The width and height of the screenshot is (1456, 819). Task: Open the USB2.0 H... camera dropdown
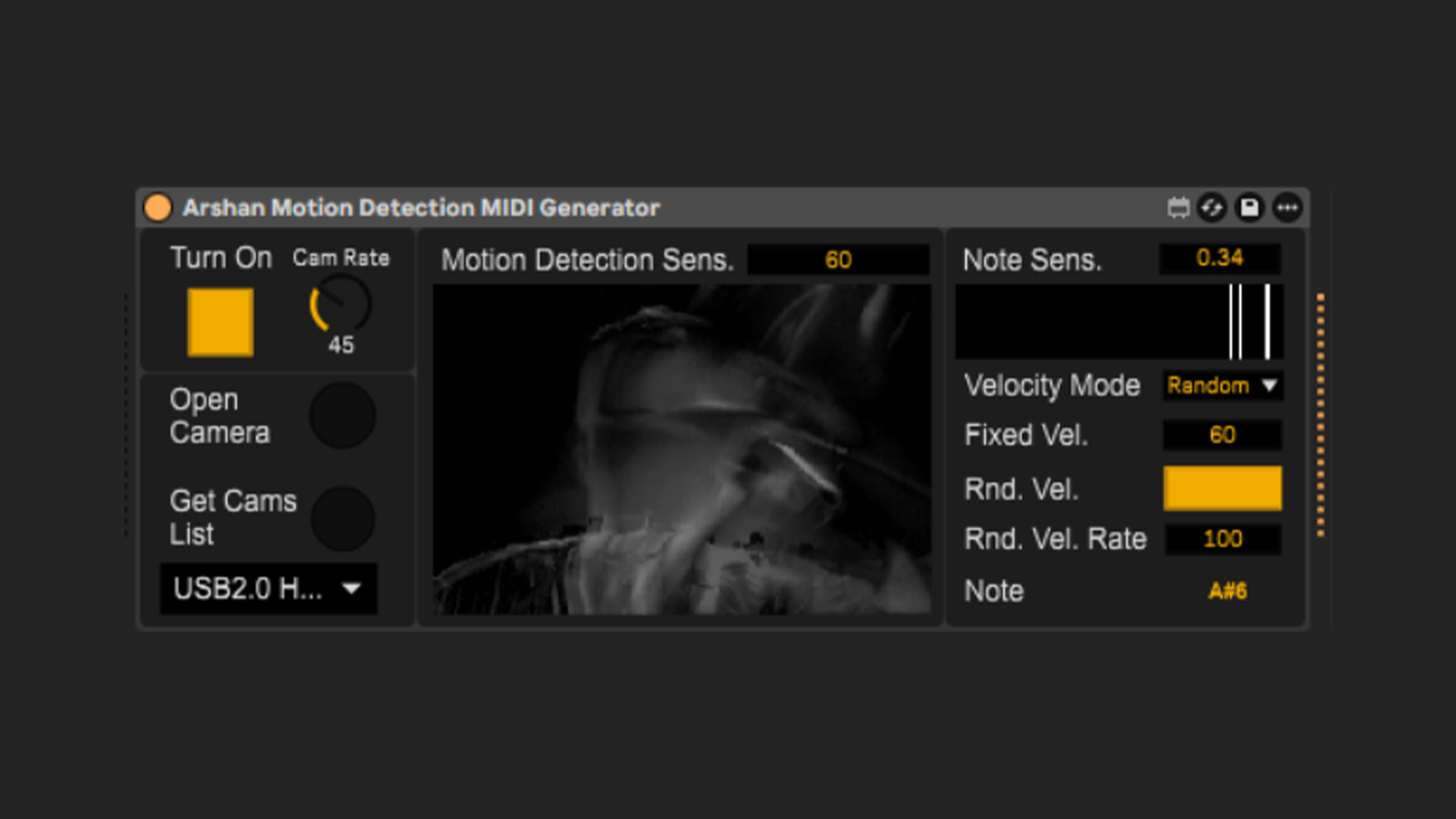coord(268,588)
